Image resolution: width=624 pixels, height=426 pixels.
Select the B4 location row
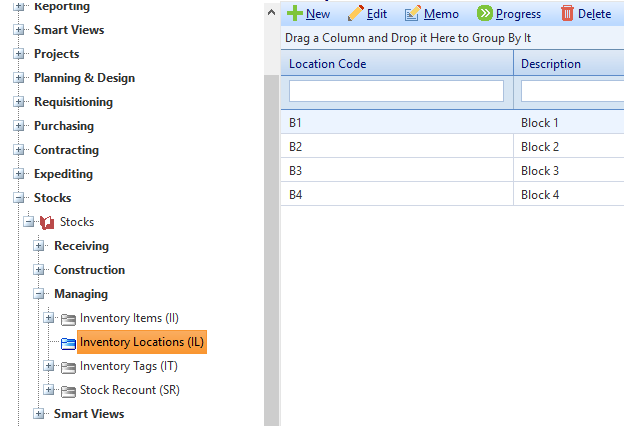(x=452, y=194)
